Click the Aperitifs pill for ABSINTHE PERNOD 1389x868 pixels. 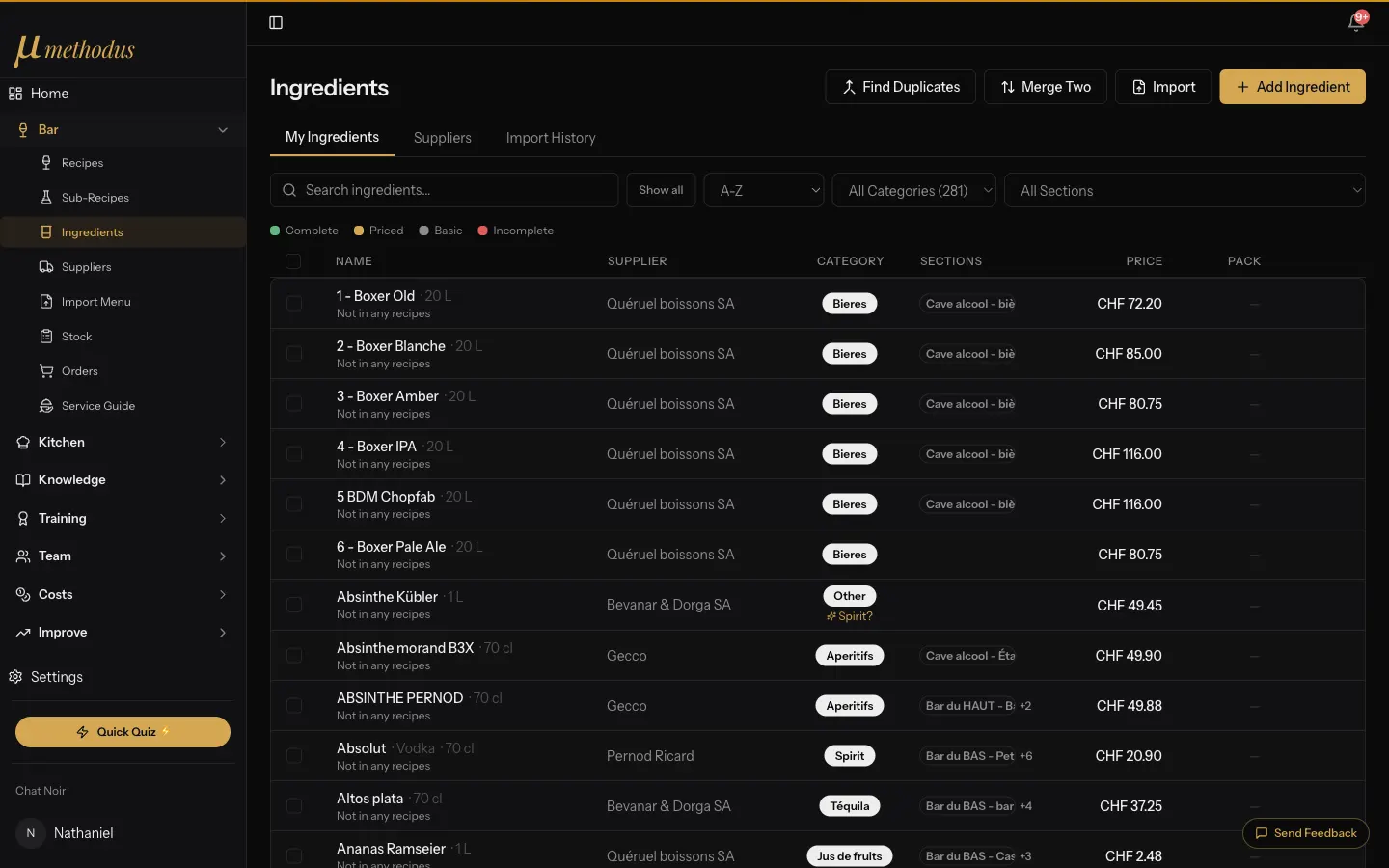850,706
